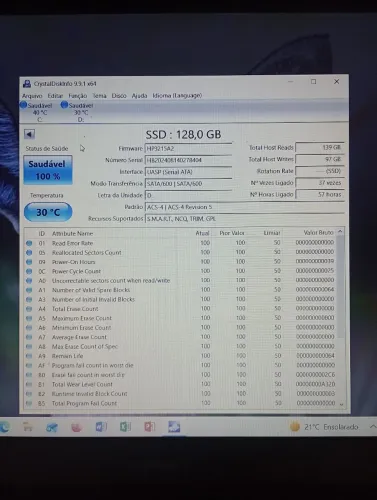Click the Número Serial field

pos(188,160)
